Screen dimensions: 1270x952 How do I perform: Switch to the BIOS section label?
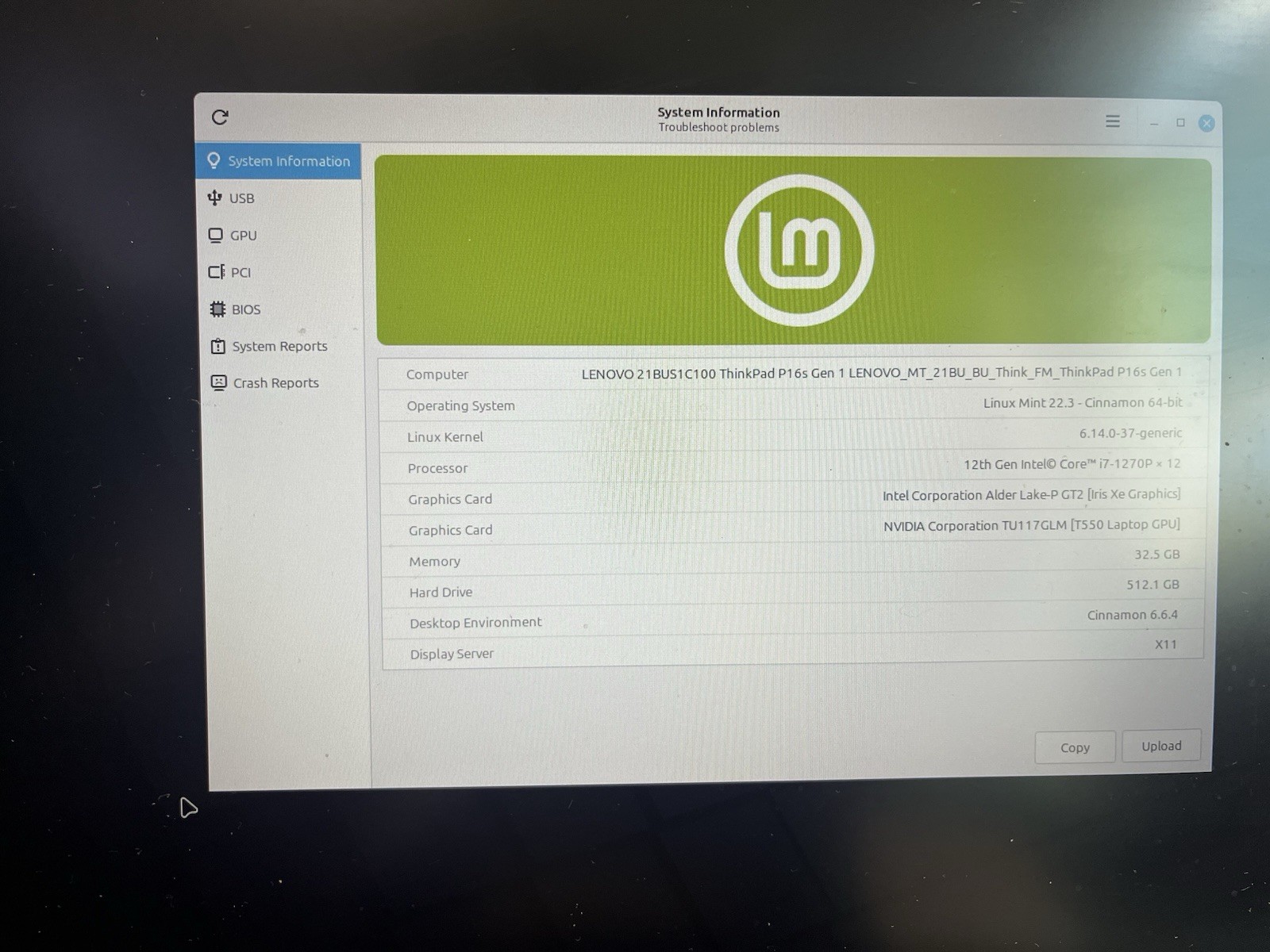coord(246,309)
